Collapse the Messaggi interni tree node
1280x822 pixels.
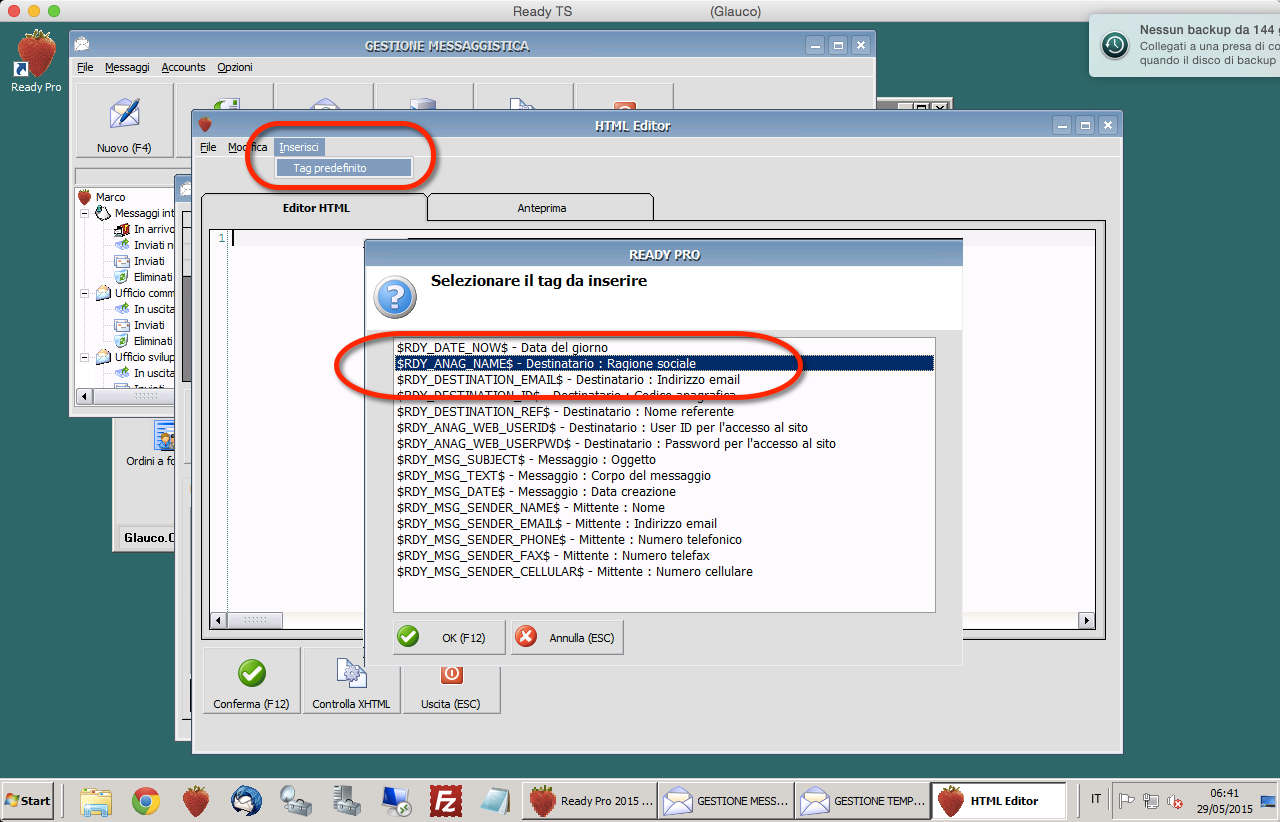click(x=86, y=213)
